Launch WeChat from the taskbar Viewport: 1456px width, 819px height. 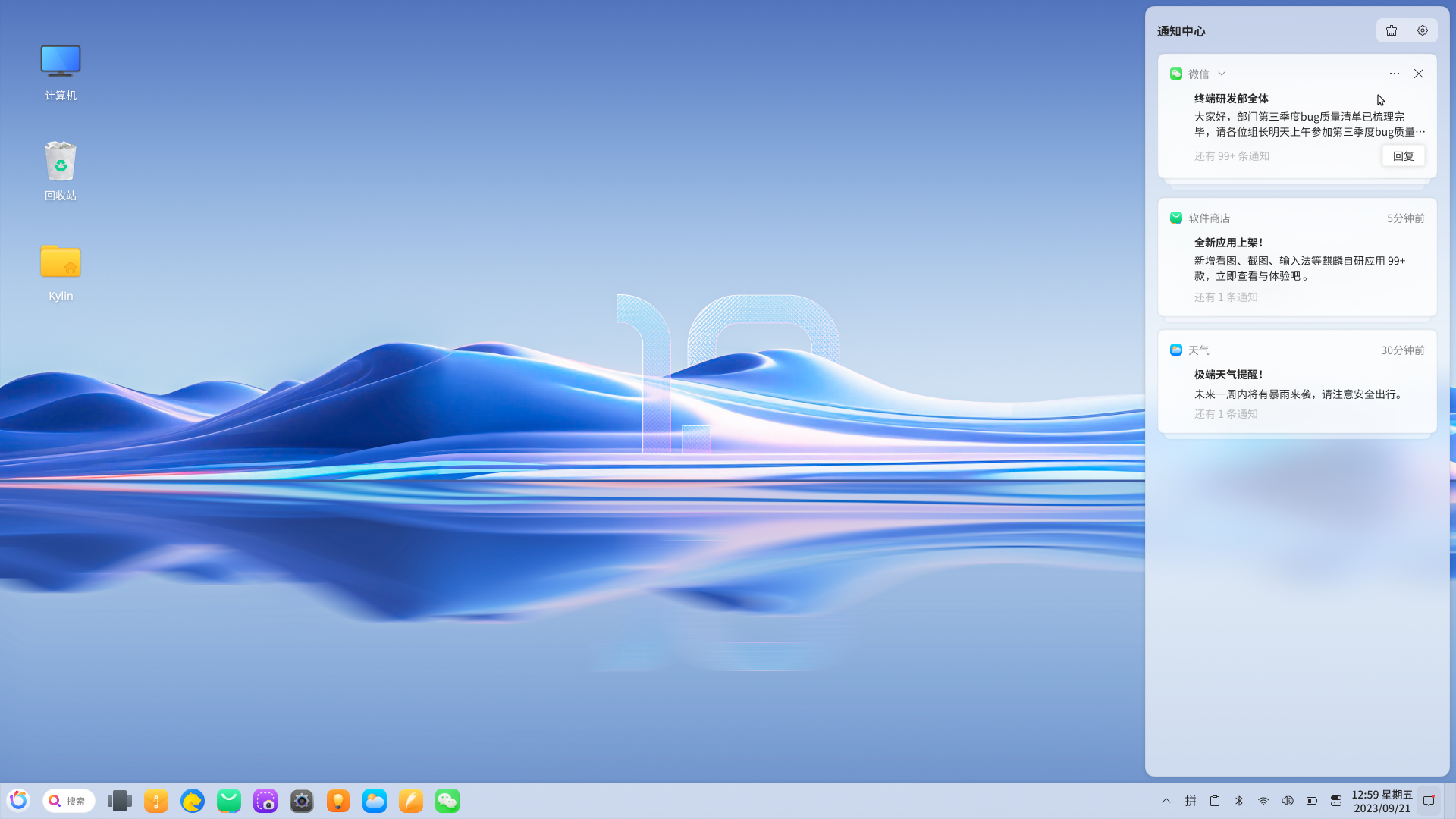[x=447, y=801]
